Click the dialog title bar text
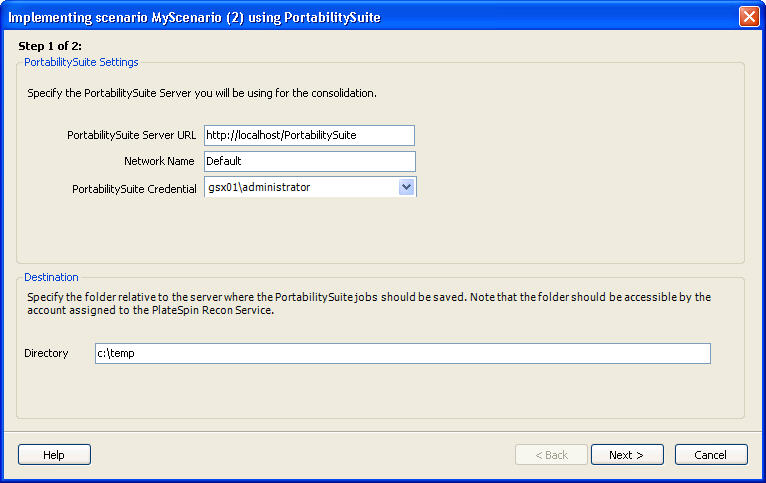The image size is (766, 483). click(x=194, y=17)
